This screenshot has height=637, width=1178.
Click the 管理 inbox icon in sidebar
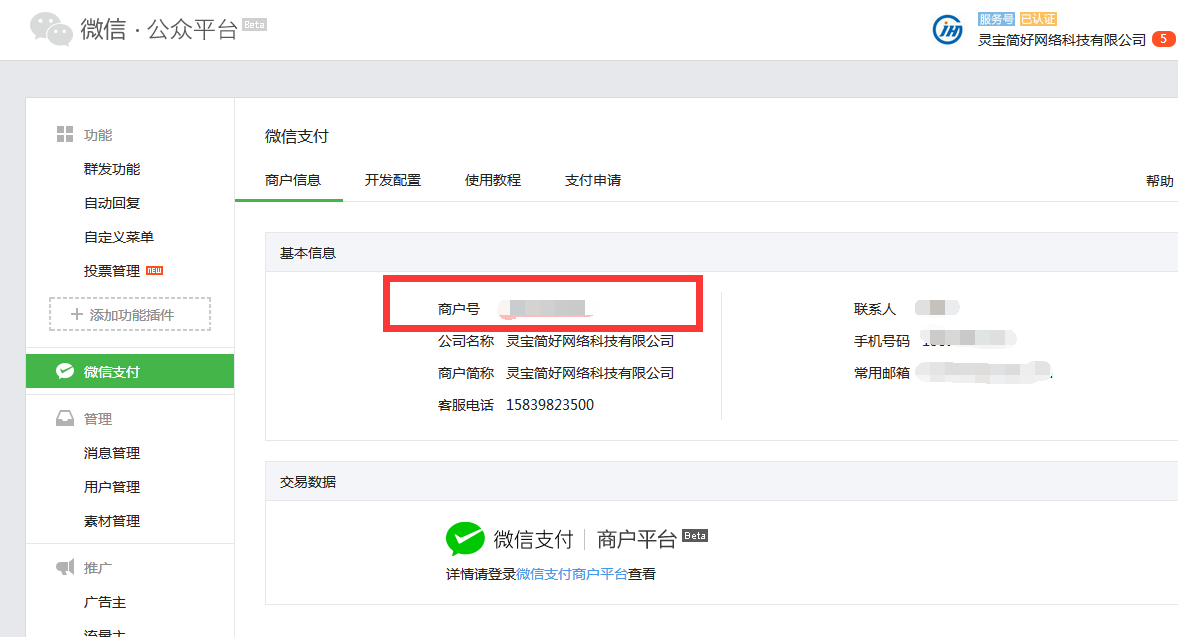(x=65, y=419)
